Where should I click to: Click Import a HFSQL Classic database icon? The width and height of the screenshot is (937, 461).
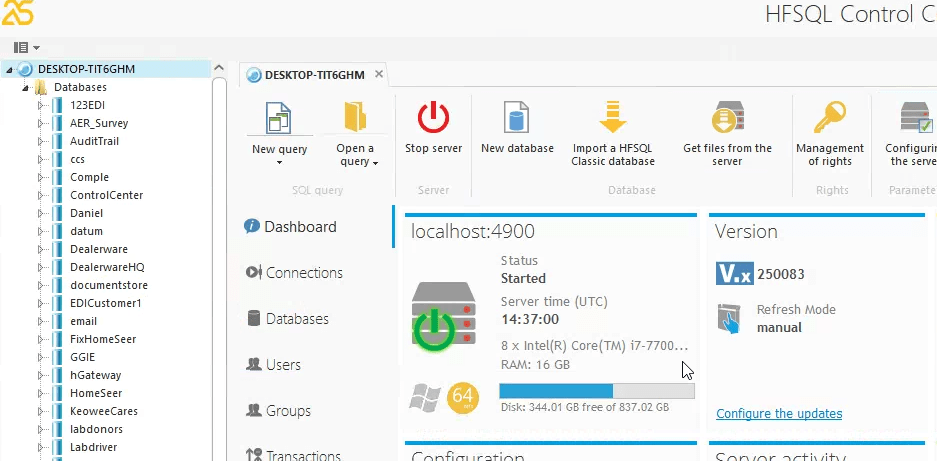(x=612, y=119)
